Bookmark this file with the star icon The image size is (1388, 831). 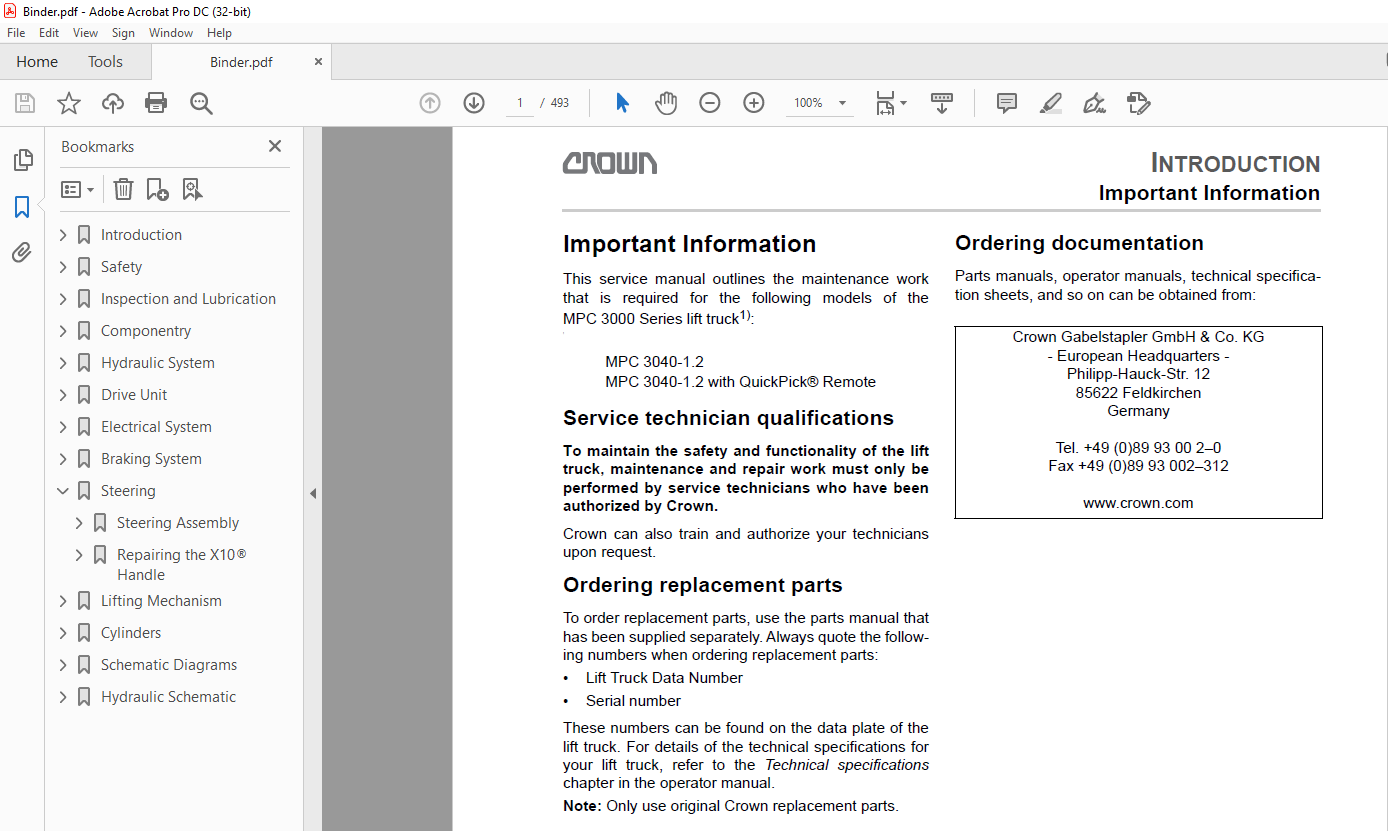click(69, 103)
